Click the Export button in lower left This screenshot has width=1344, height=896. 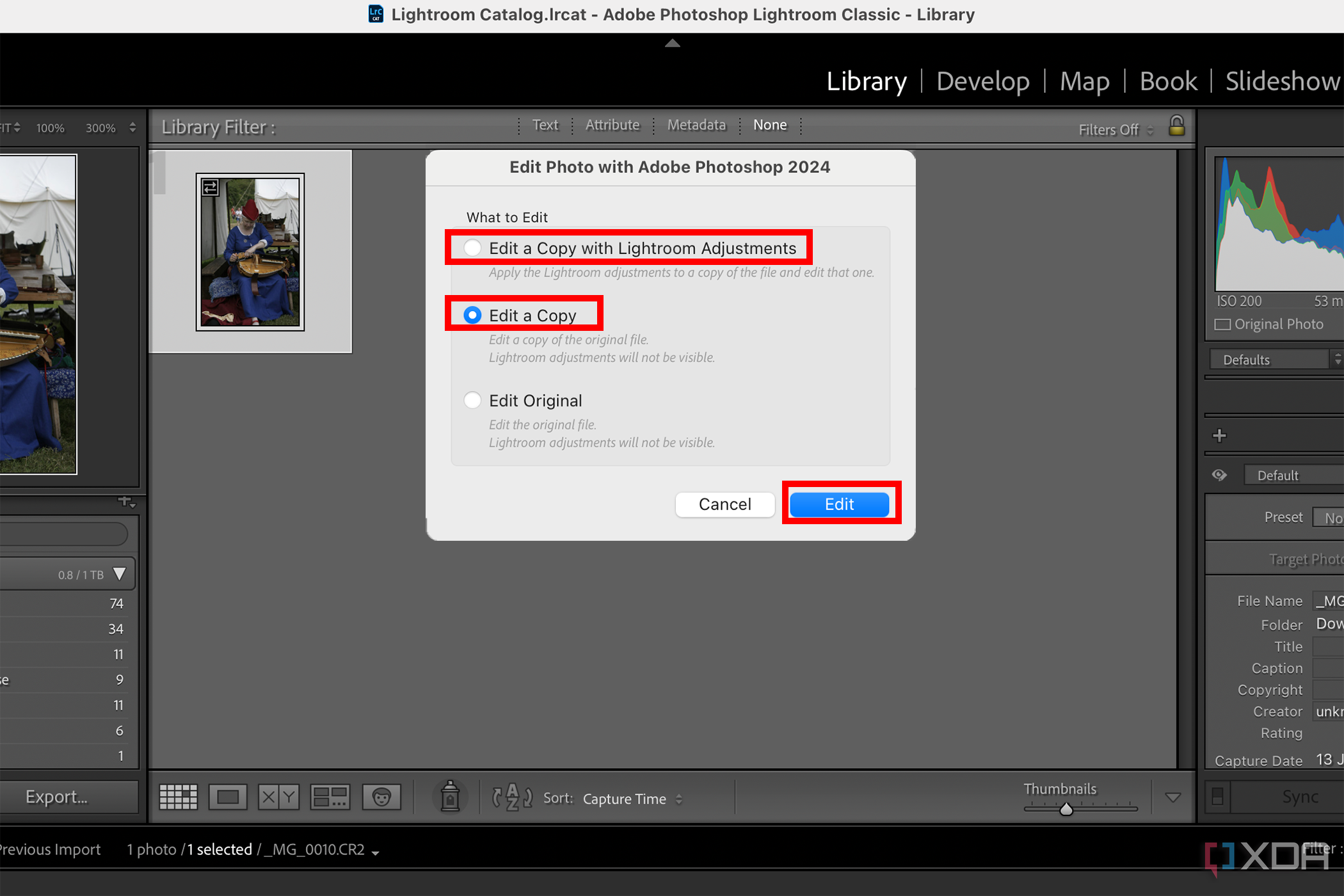(x=58, y=797)
